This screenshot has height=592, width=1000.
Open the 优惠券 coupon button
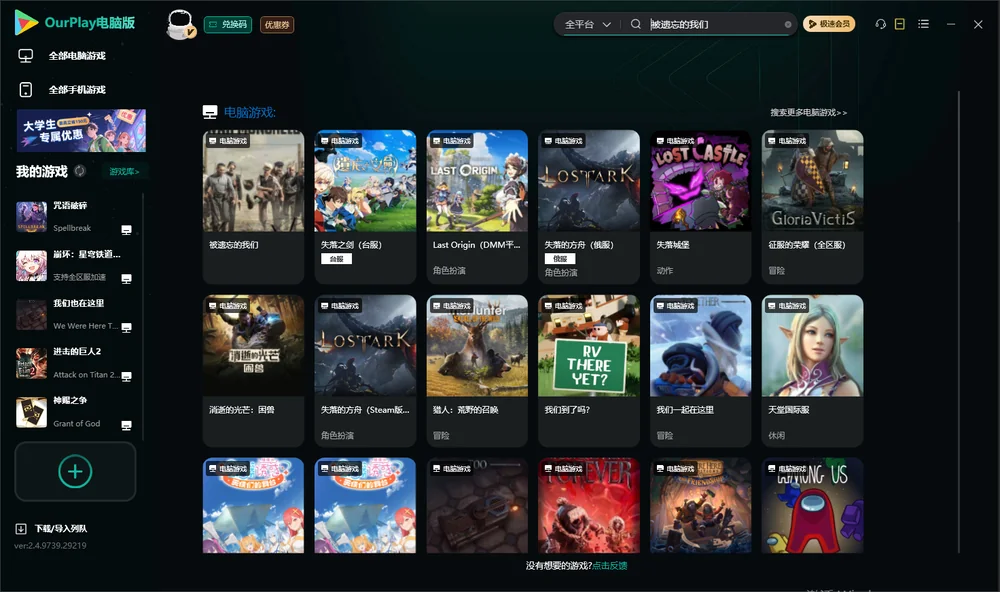click(277, 24)
